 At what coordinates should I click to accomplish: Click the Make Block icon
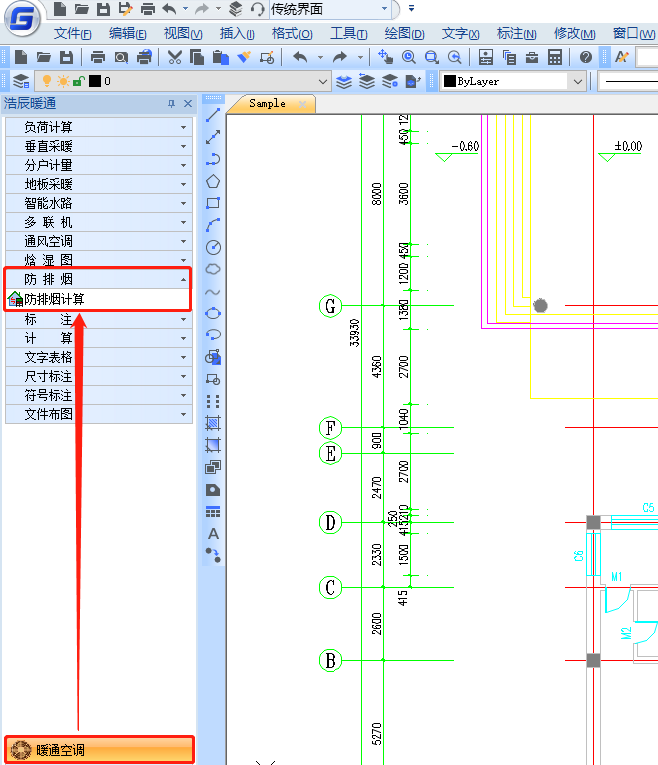213,379
